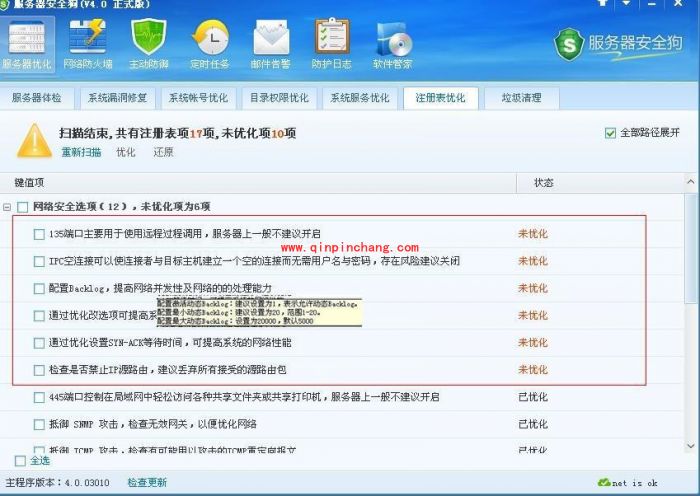
Task: Select the 注册表优化 tab
Action: [x=441, y=98]
